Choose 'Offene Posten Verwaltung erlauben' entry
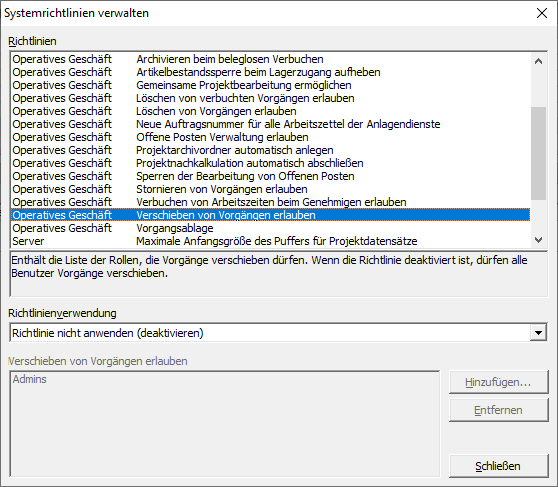Viewport: 558px width, 487px height. [270, 137]
